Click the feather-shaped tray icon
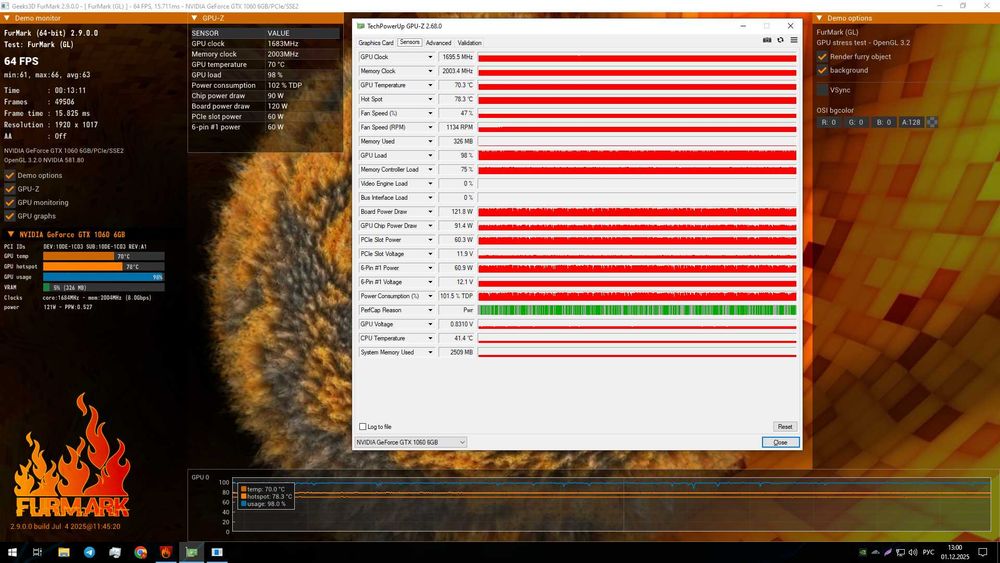The height and width of the screenshot is (563, 1000). 888,552
